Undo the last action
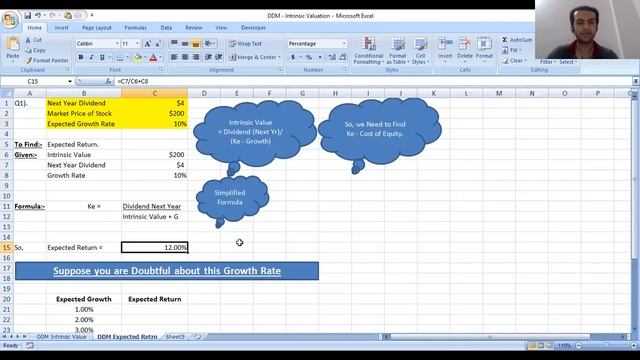This screenshot has width=640, height=360. tap(38, 16)
